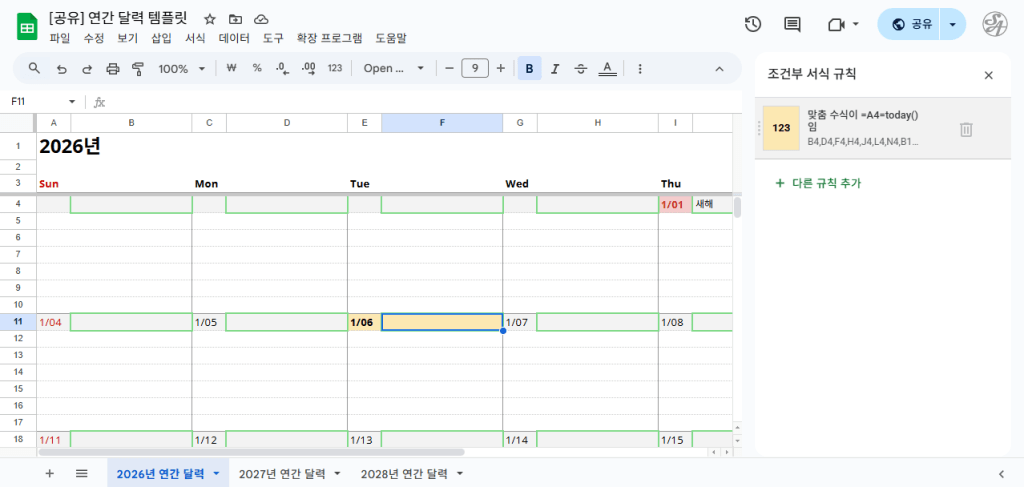Open all sheets list icon
Image resolution: width=1024 pixels, height=487 pixels.
click(x=82, y=473)
